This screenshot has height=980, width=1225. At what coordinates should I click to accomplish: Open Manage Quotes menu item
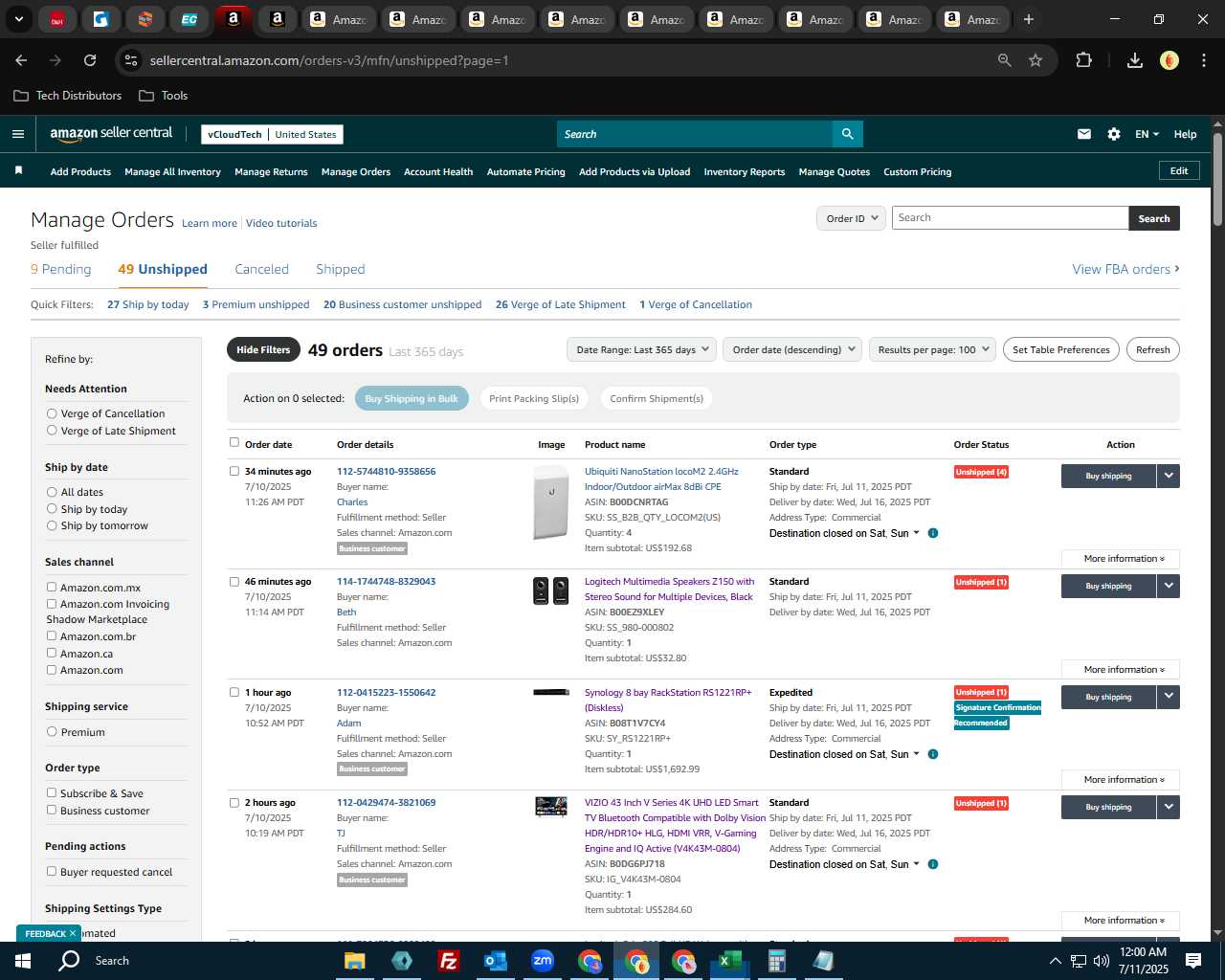pyautogui.click(x=835, y=172)
